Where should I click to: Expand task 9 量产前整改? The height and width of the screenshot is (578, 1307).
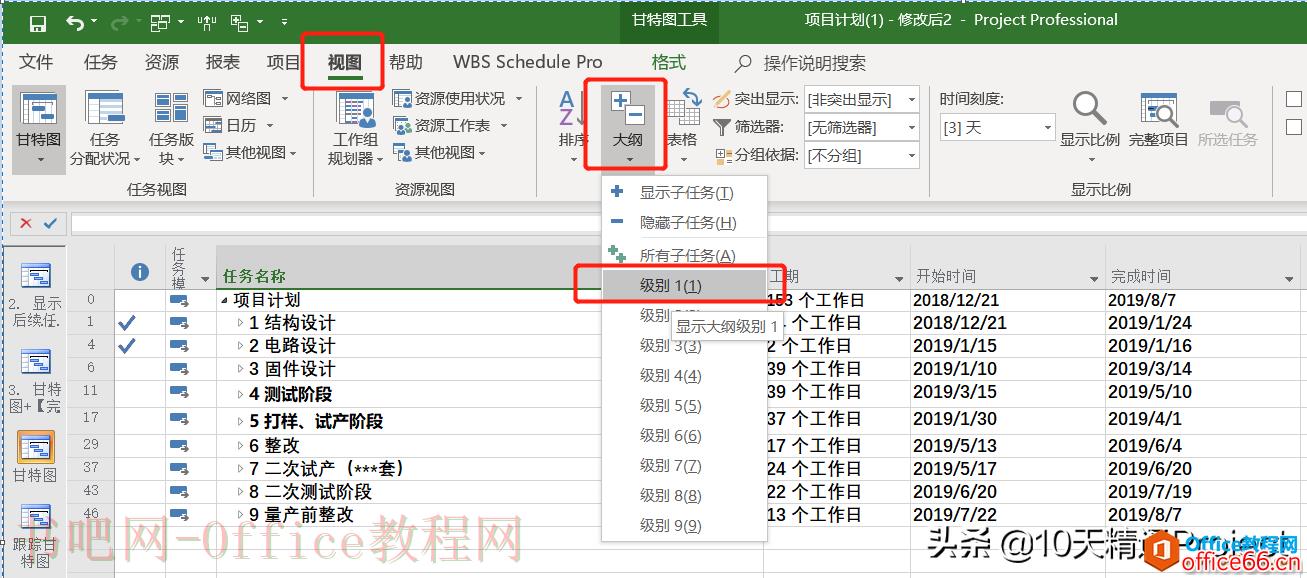(x=240, y=515)
